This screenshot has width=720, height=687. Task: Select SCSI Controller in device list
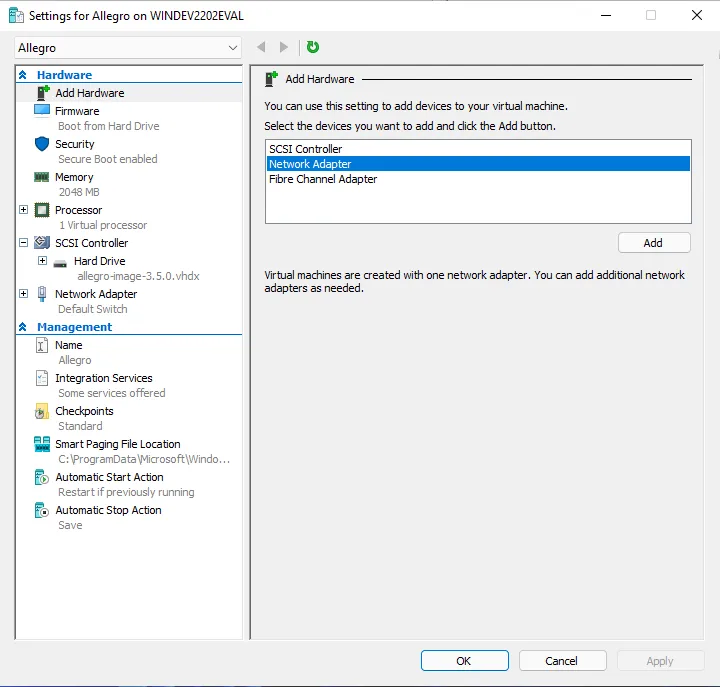pyautogui.click(x=305, y=149)
